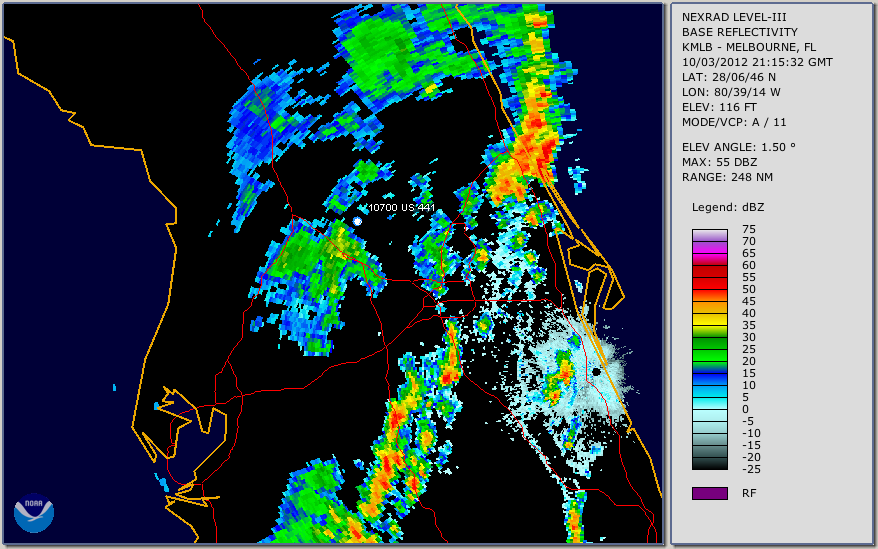The width and height of the screenshot is (878, 549).
Task: Select the '10700 US 441' map label
Action: [x=401, y=207]
